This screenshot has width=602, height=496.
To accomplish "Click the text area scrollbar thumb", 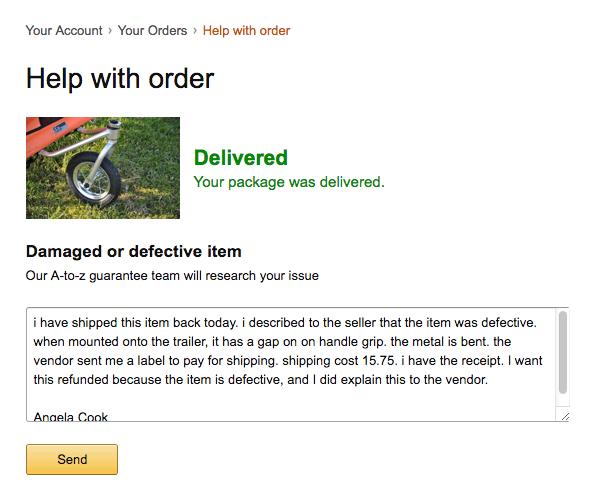I will tap(562, 352).
